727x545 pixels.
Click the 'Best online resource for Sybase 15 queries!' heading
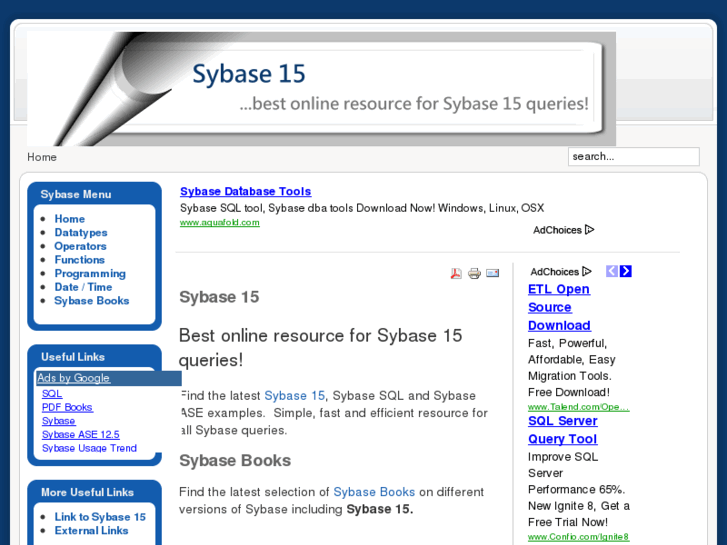click(x=320, y=347)
